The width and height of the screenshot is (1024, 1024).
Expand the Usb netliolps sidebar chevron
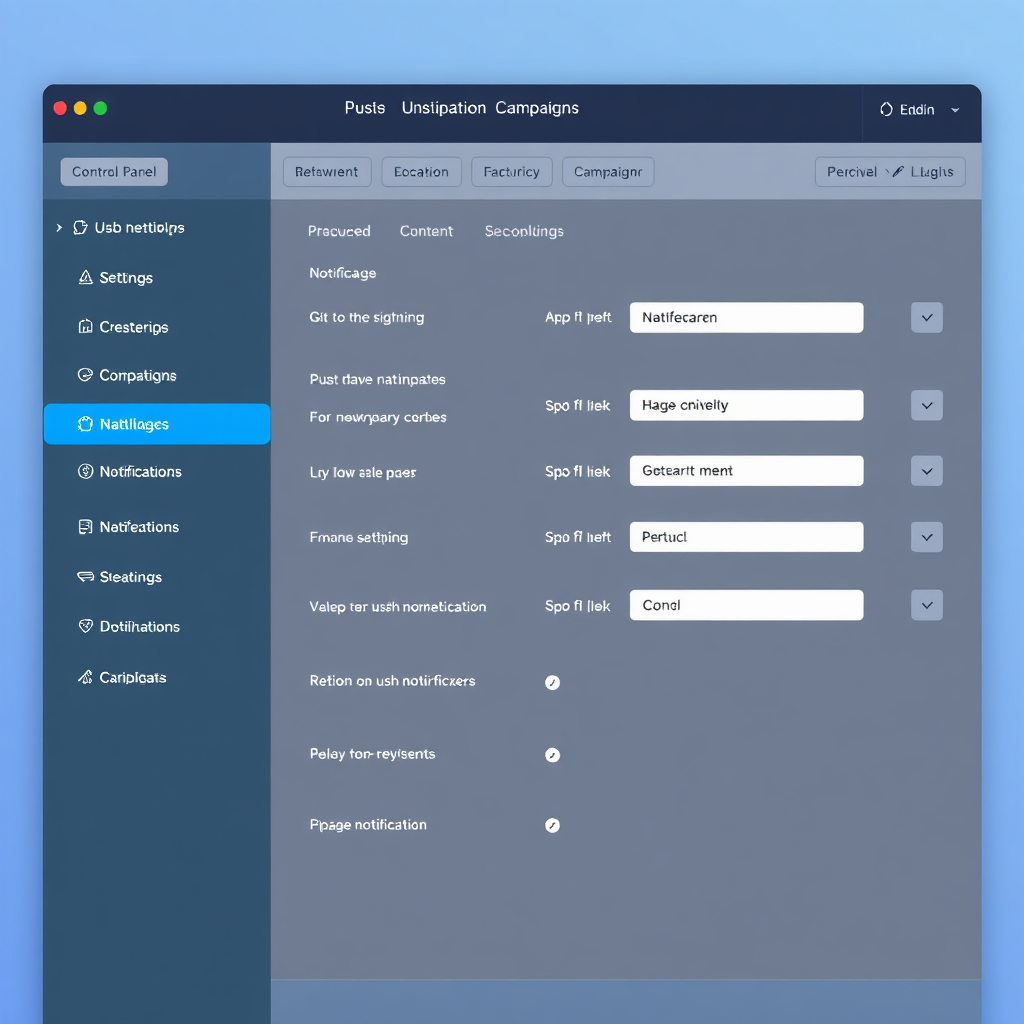[59, 227]
